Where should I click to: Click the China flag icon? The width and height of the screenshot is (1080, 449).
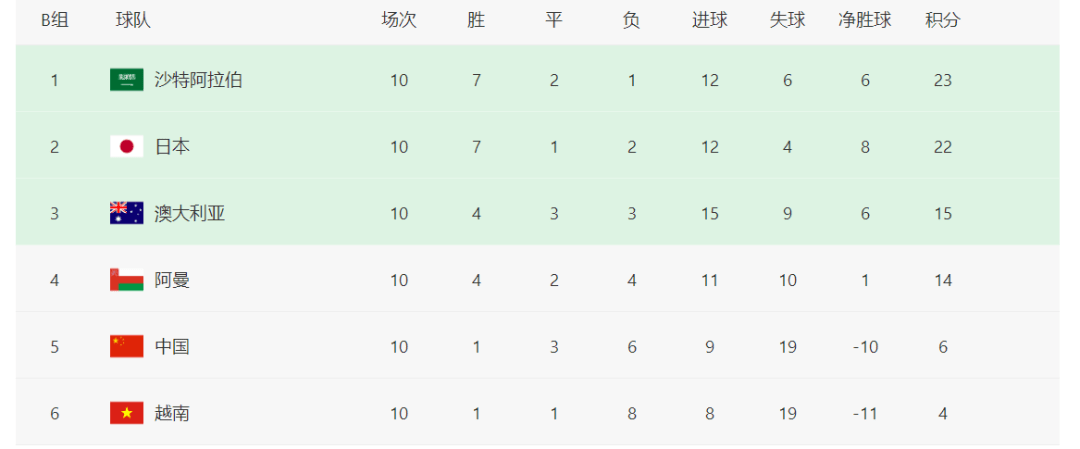click(127, 346)
